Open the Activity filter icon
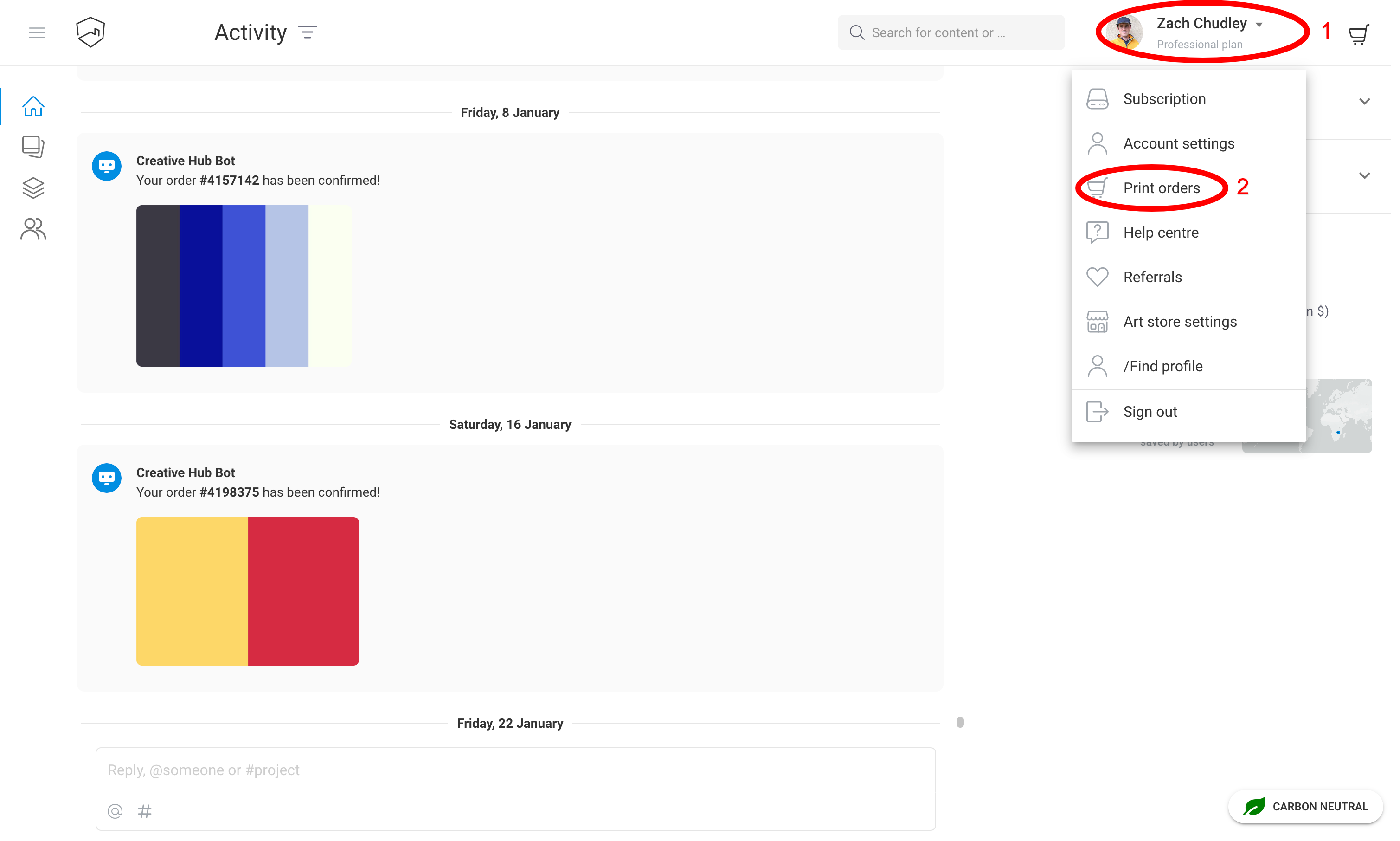1400x841 pixels. tap(308, 33)
